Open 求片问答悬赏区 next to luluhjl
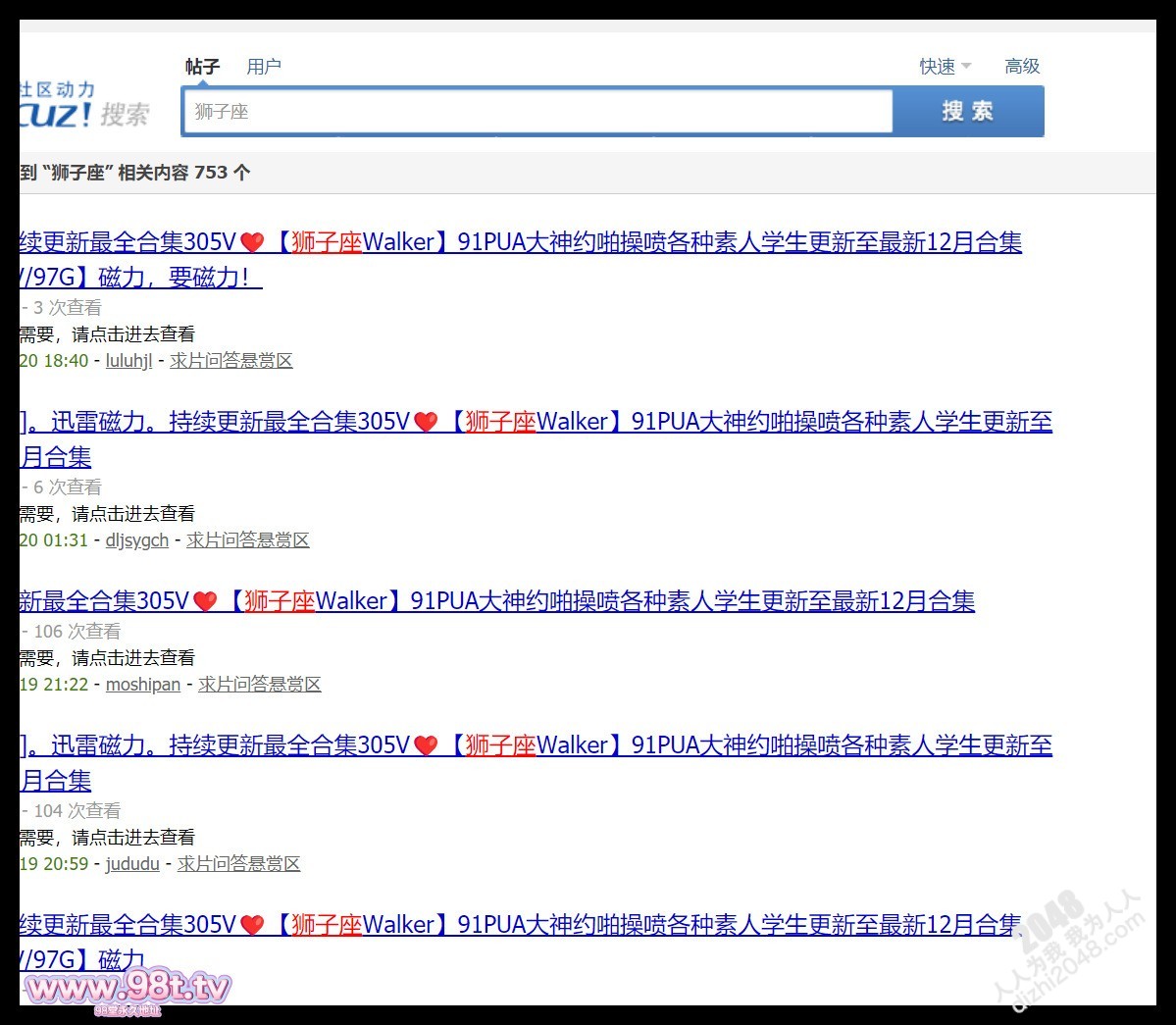 click(230, 361)
